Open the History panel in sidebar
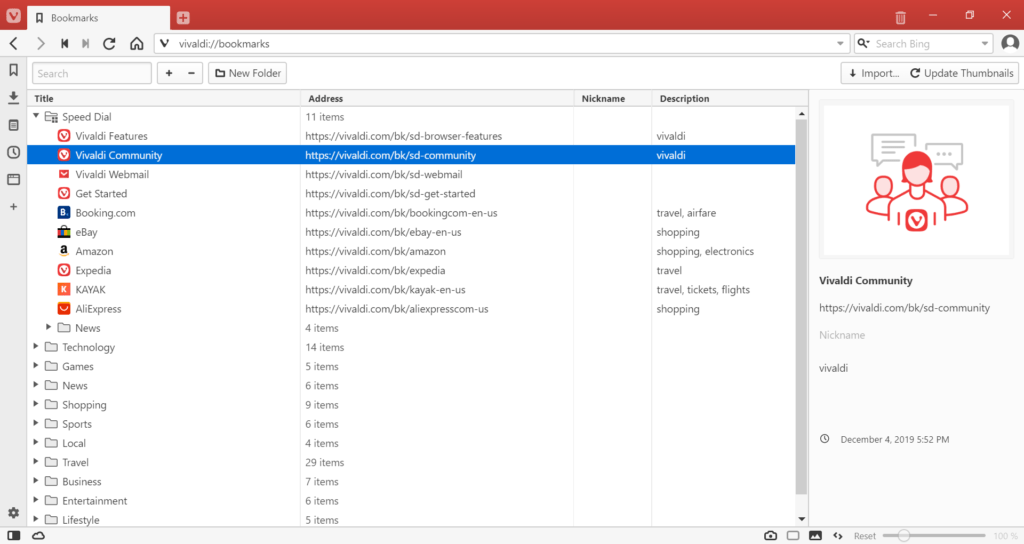This screenshot has width=1024, height=544. [13, 152]
